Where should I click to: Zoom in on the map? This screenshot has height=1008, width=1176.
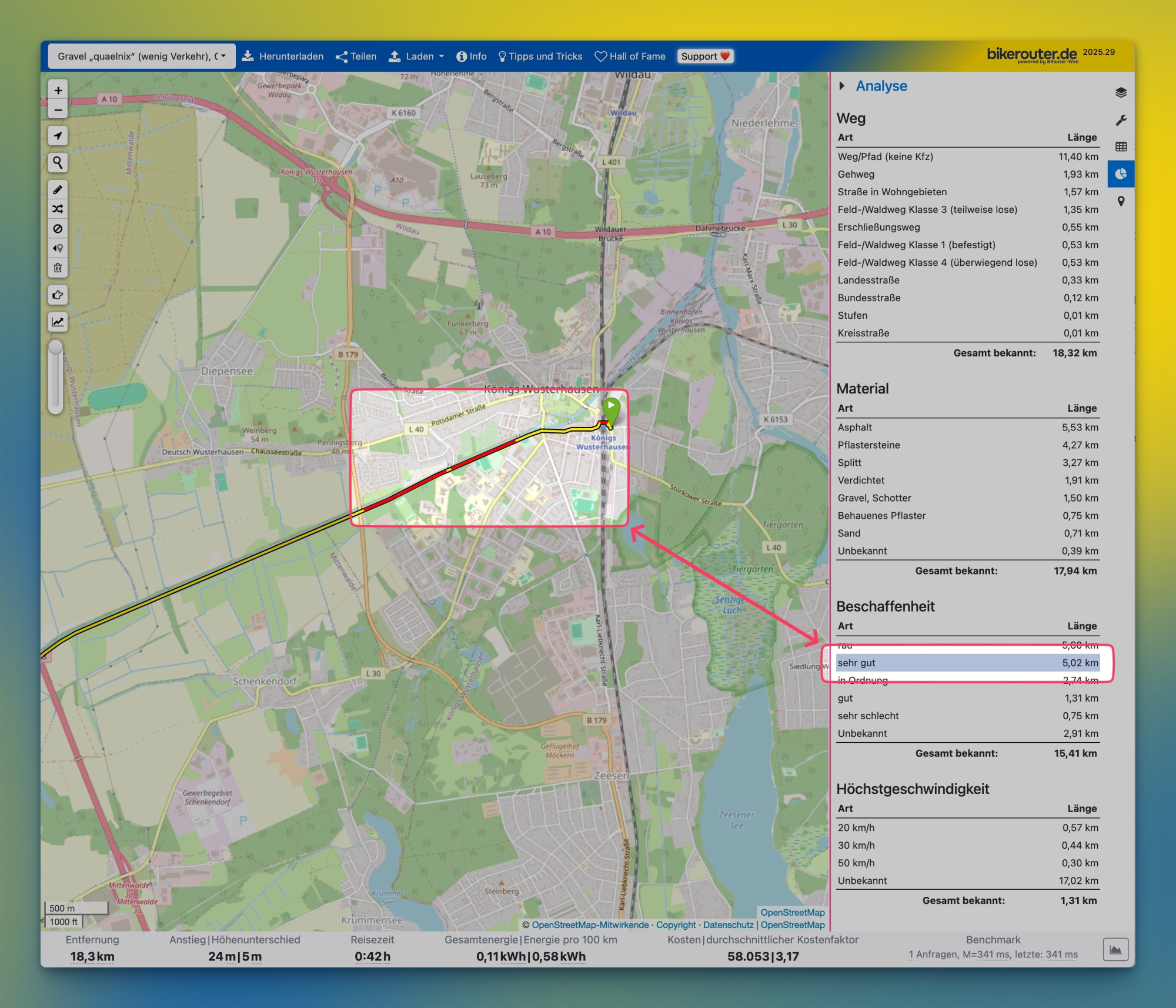[x=58, y=91]
